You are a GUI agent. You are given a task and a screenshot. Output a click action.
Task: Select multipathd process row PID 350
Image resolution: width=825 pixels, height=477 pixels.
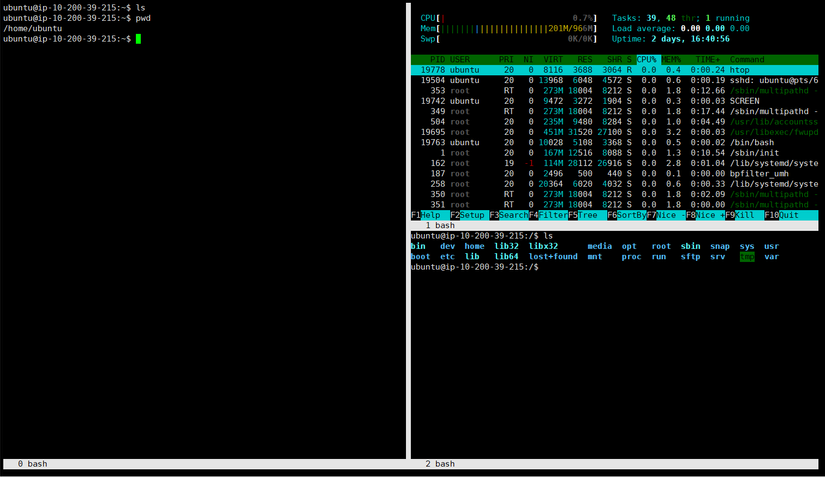(x=615, y=194)
